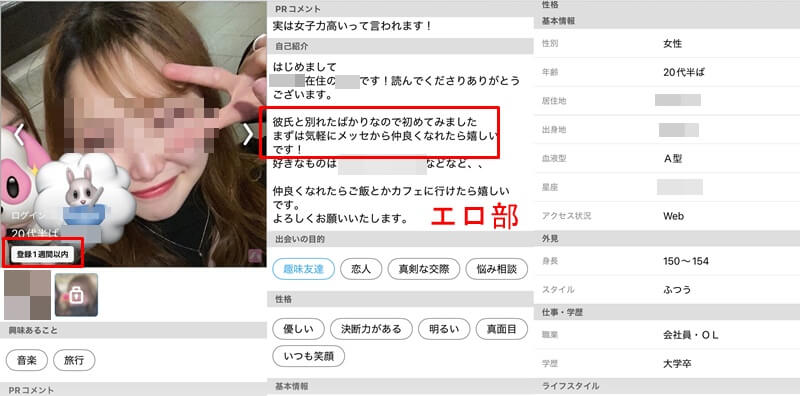This screenshot has height=396, width=800.
Task: Go to previous profile photo arrow
Action: coord(18,135)
